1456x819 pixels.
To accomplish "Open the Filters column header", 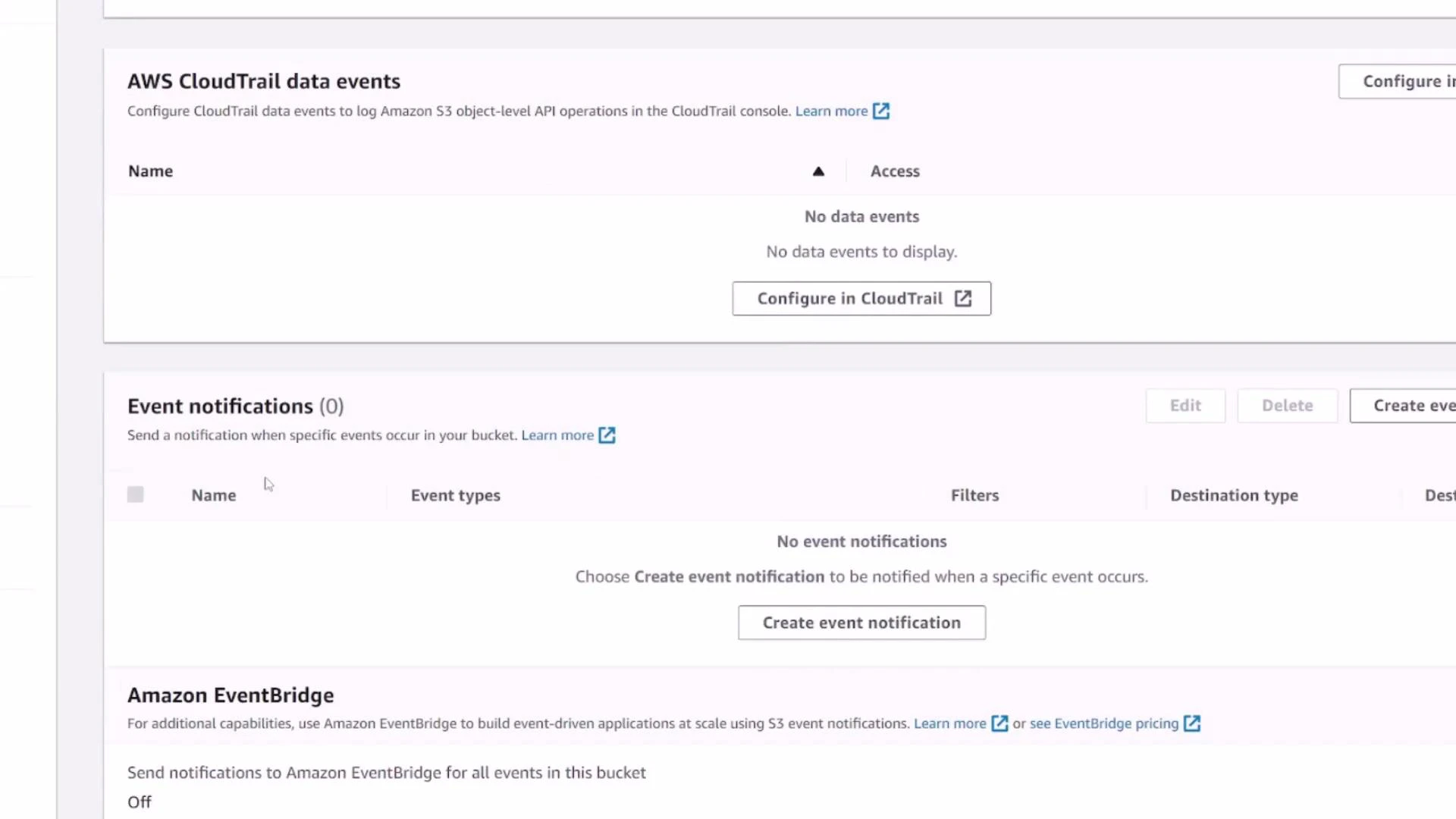I will pyautogui.click(x=975, y=494).
